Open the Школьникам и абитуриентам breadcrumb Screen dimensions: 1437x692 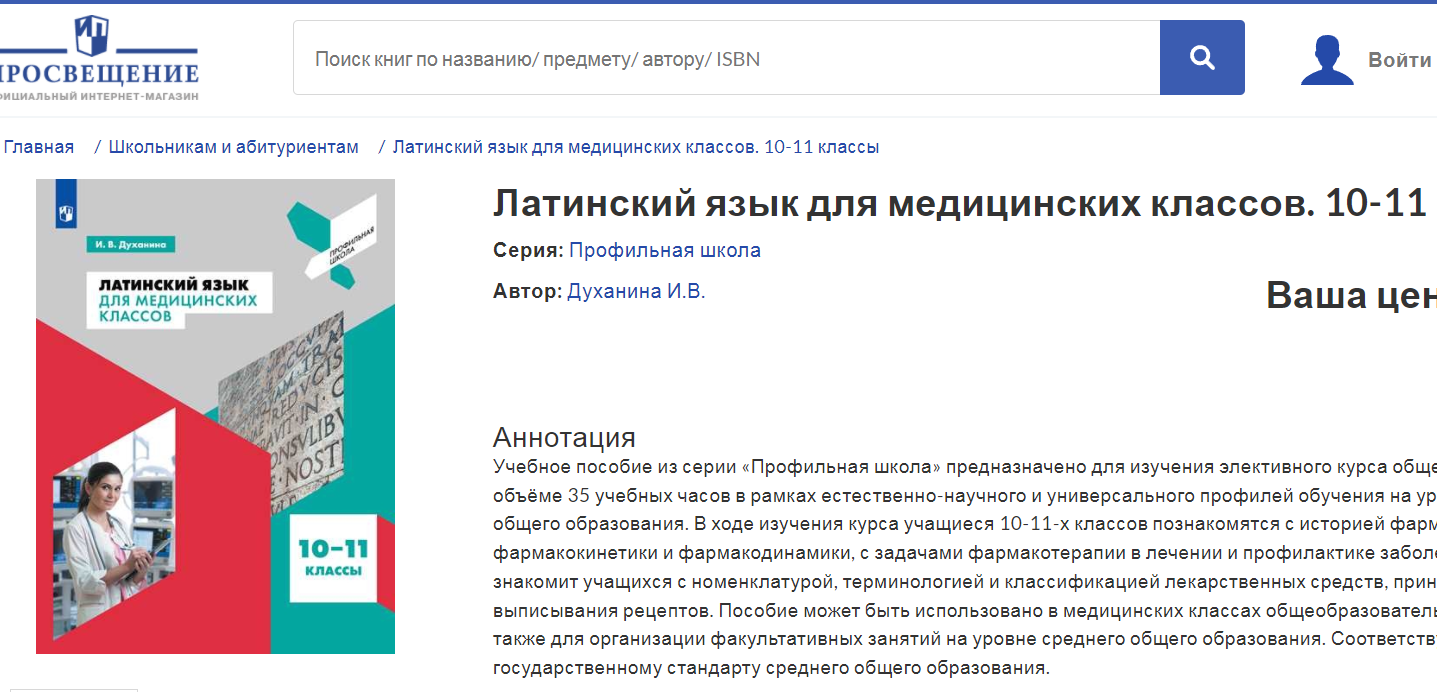coord(233,147)
